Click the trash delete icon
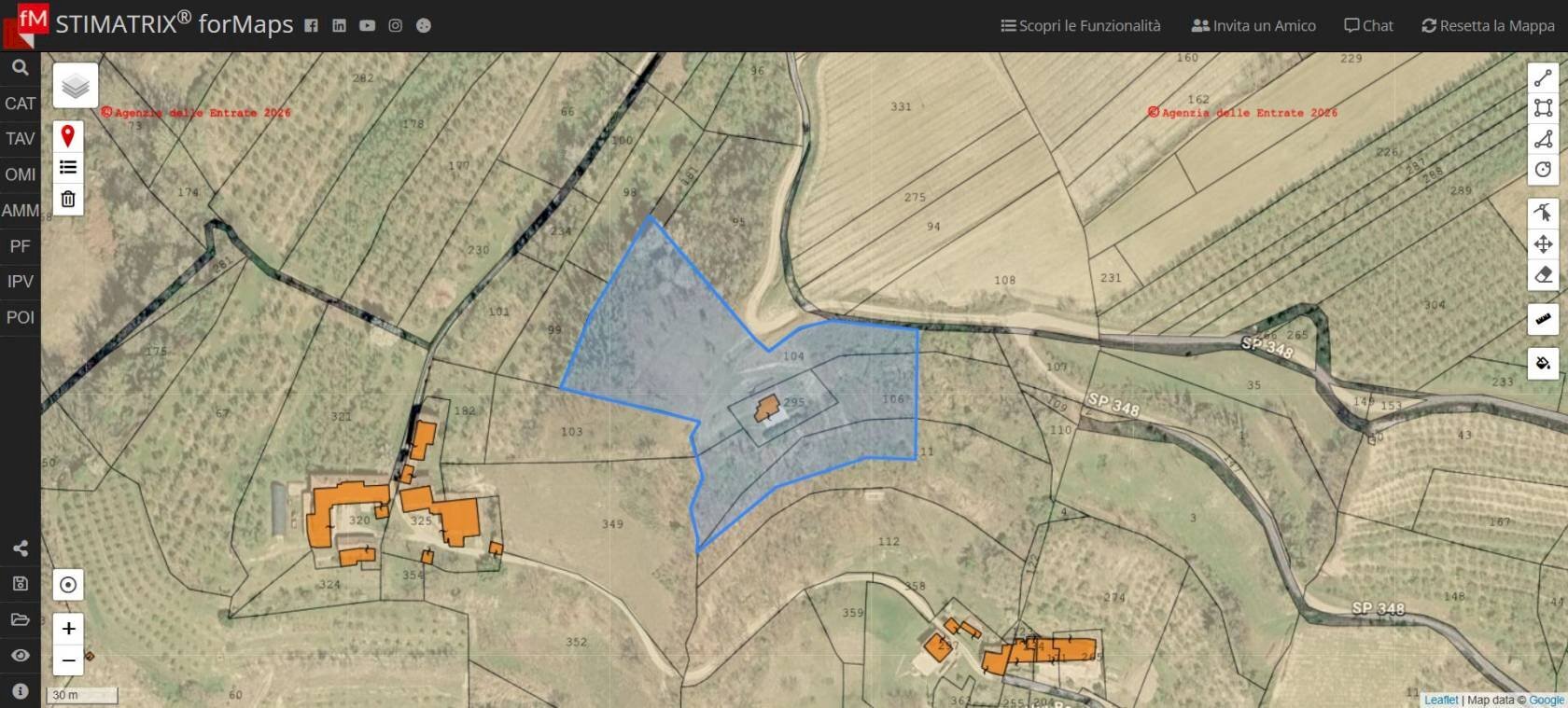The width and height of the screenshot is (1568, 708). pos(68,199)
